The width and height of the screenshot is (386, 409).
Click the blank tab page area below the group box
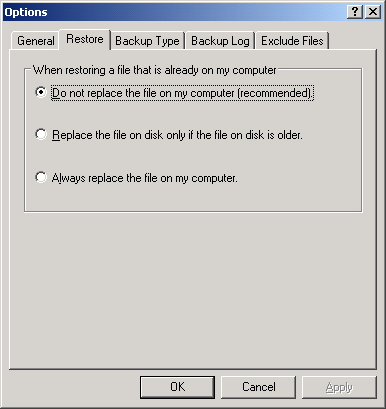[193, 290]
